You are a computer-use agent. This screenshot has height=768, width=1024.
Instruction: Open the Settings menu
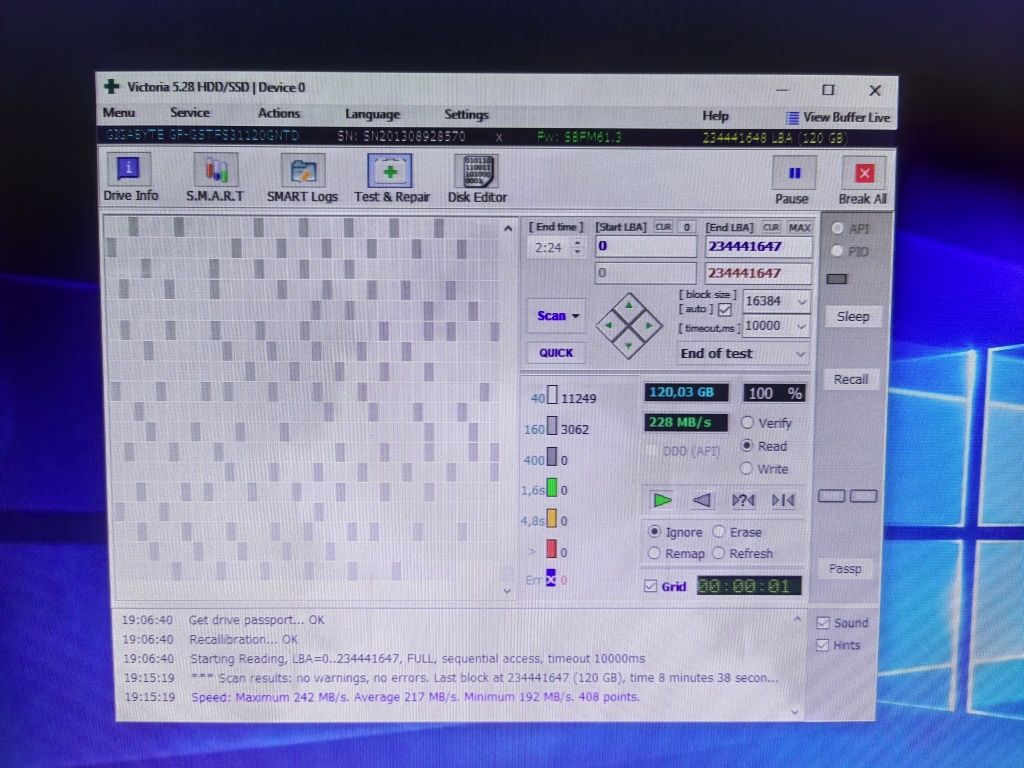466,115
